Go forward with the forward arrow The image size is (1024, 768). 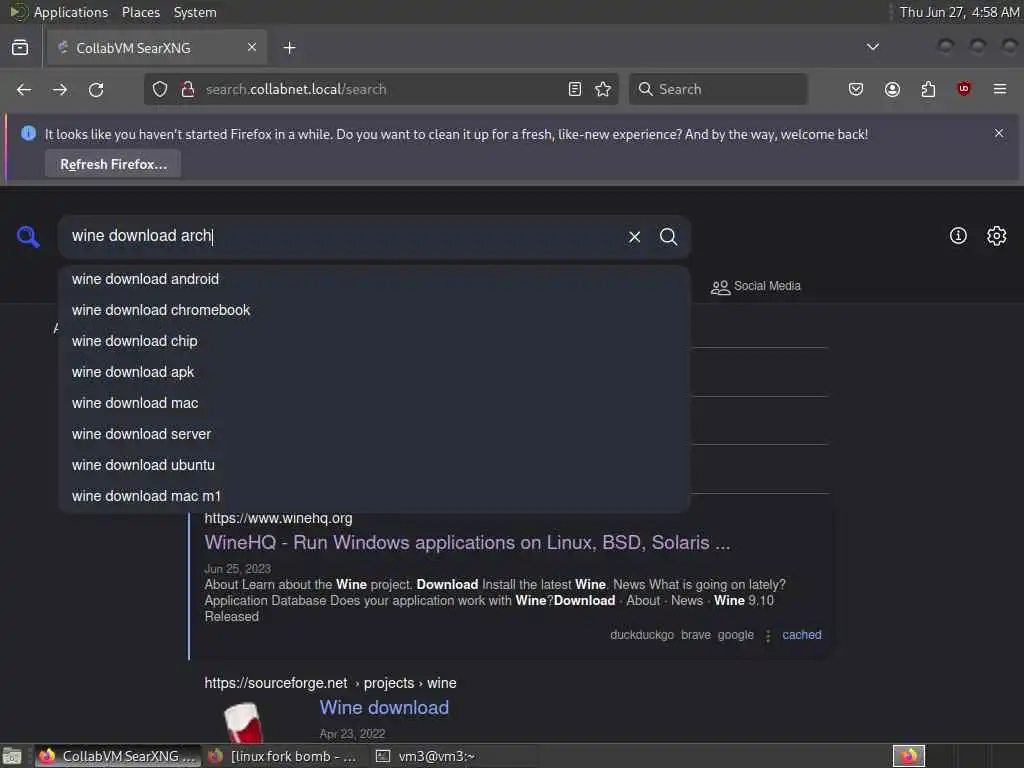click(60, 89)
